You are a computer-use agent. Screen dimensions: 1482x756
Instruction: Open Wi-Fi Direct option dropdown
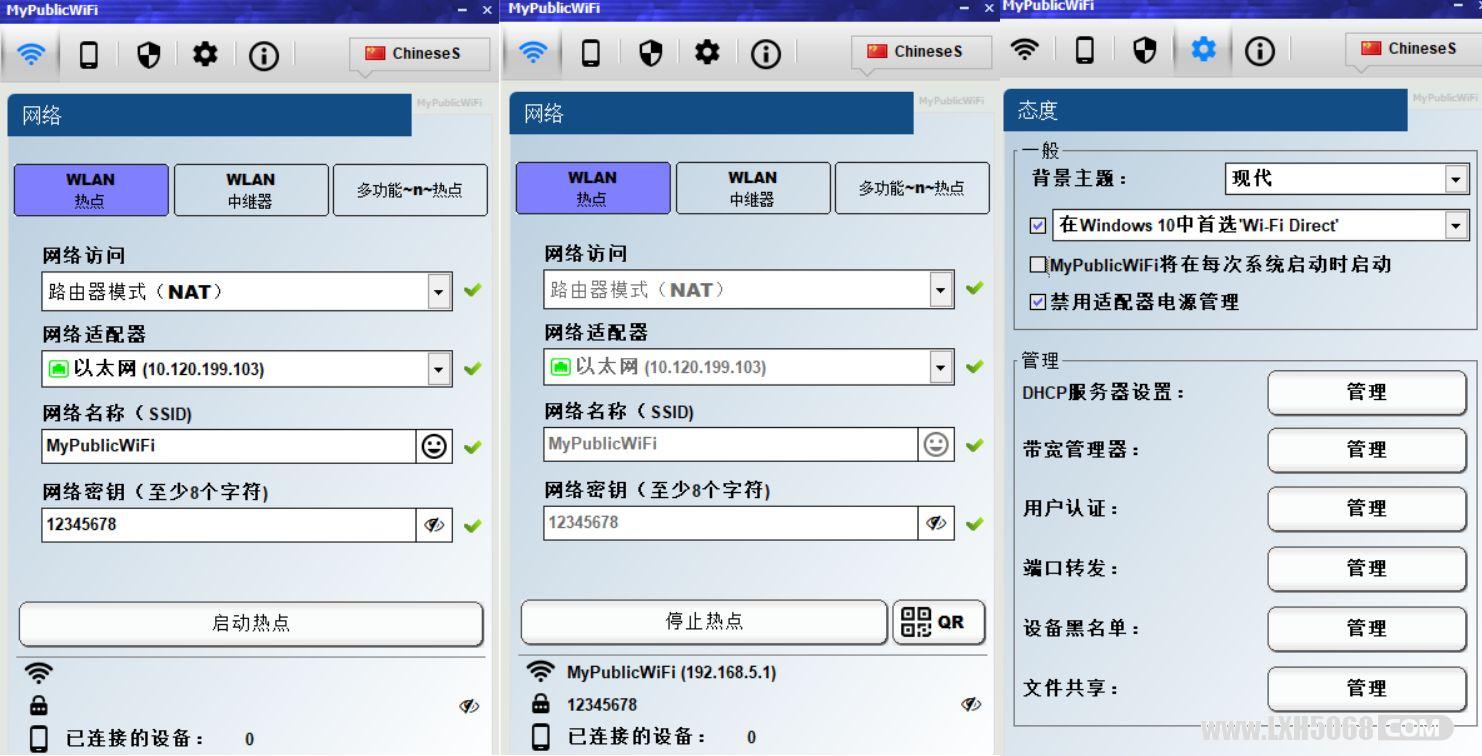click(x=1456, y=226)
